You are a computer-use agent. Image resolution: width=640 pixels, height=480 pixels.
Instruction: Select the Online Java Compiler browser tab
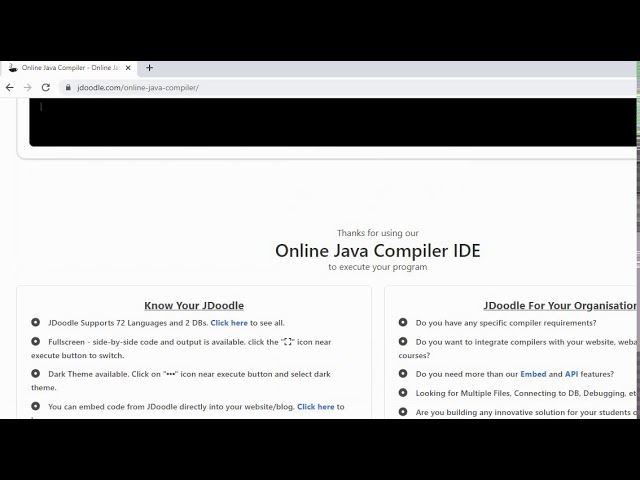click(69, 68)
